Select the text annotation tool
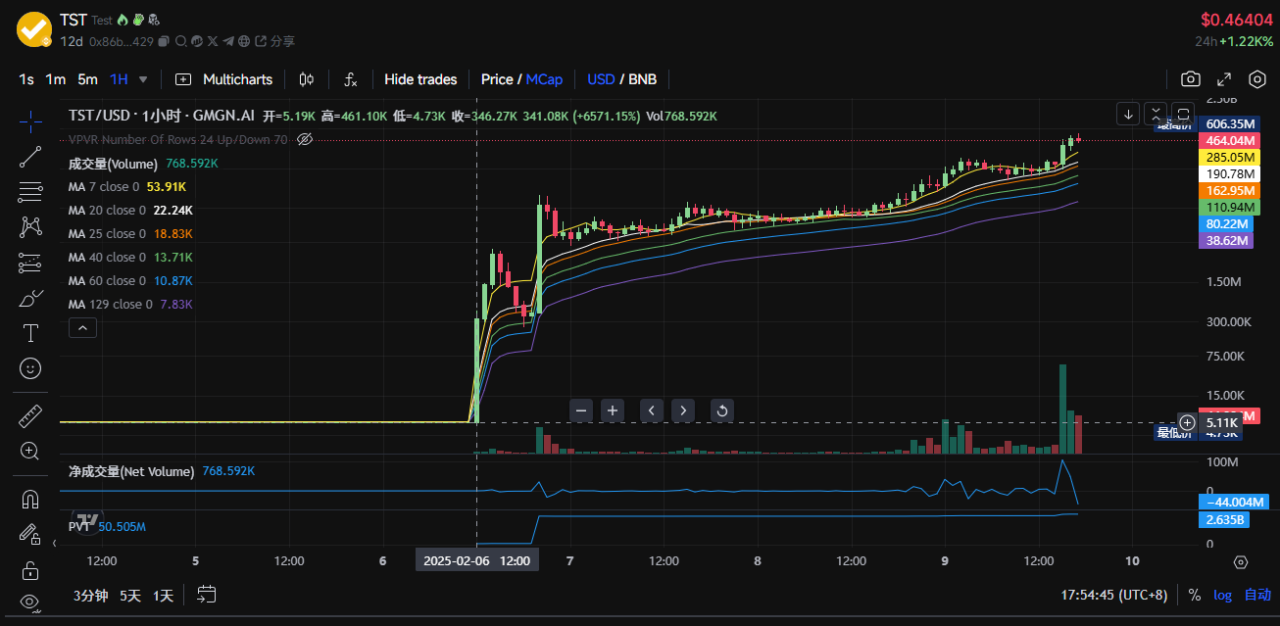Viewport: 1280px width, 626px height. click(30, 333)
